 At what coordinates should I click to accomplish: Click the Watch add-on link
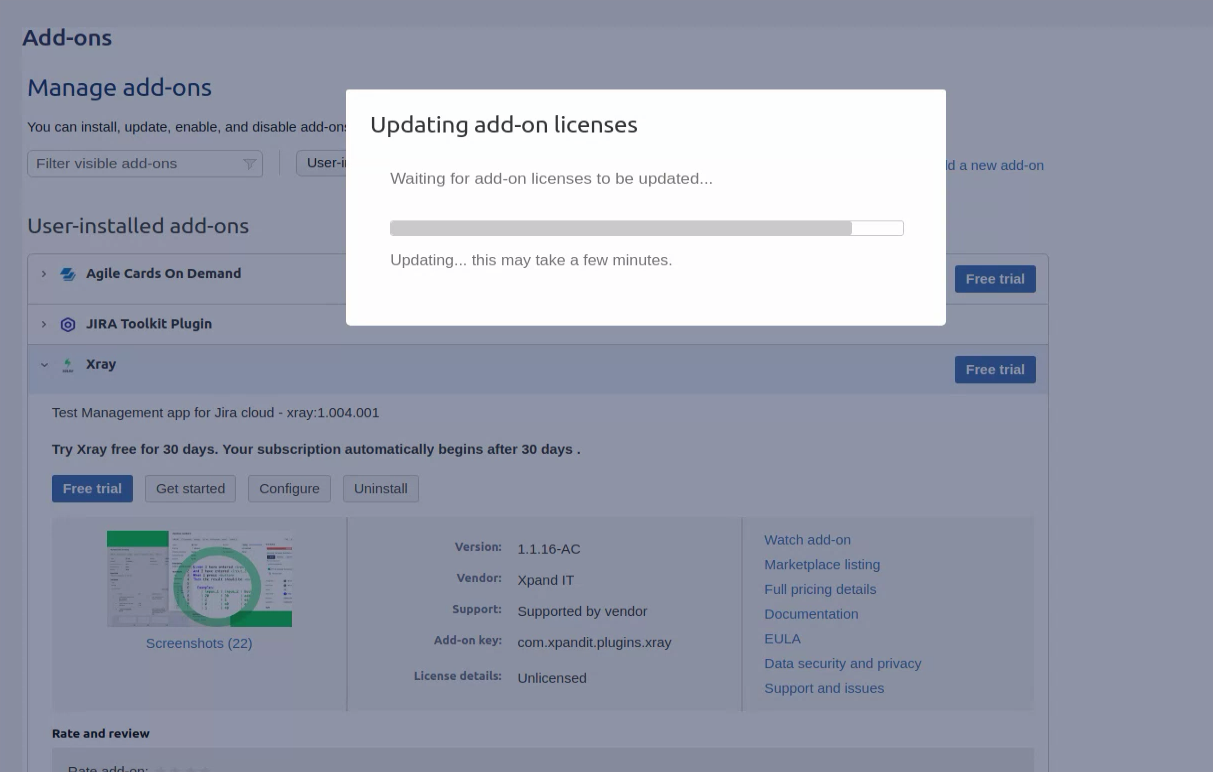click(x=807, y=540)
